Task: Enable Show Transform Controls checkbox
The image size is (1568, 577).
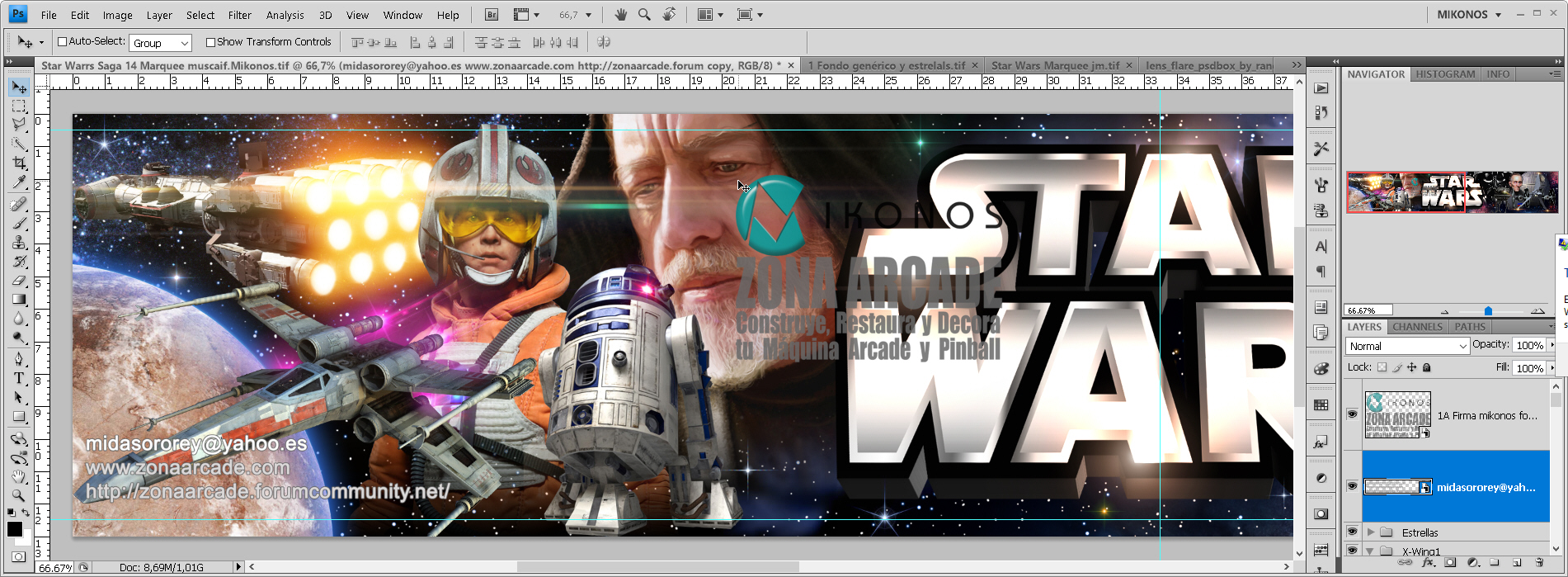Action: (210, 42)
